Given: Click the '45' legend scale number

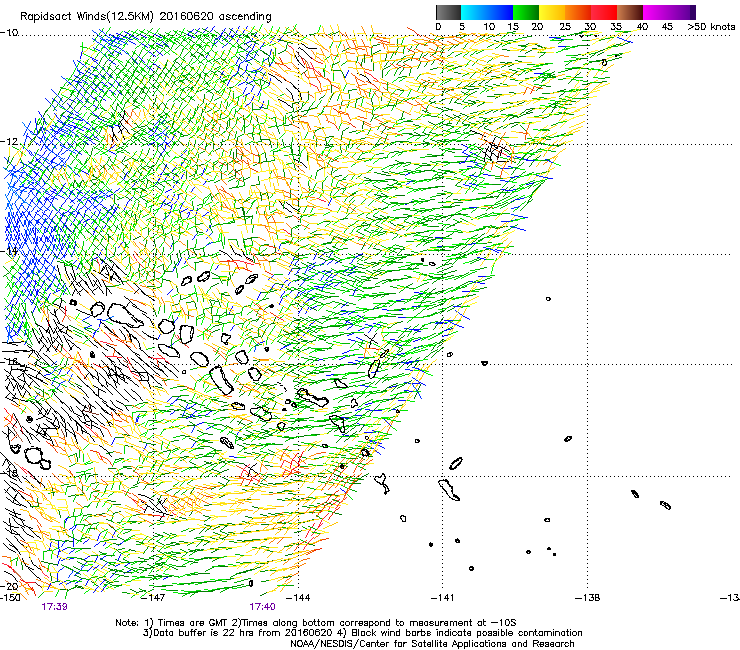Looking at the screenshot, I should [x=667, y=26].
